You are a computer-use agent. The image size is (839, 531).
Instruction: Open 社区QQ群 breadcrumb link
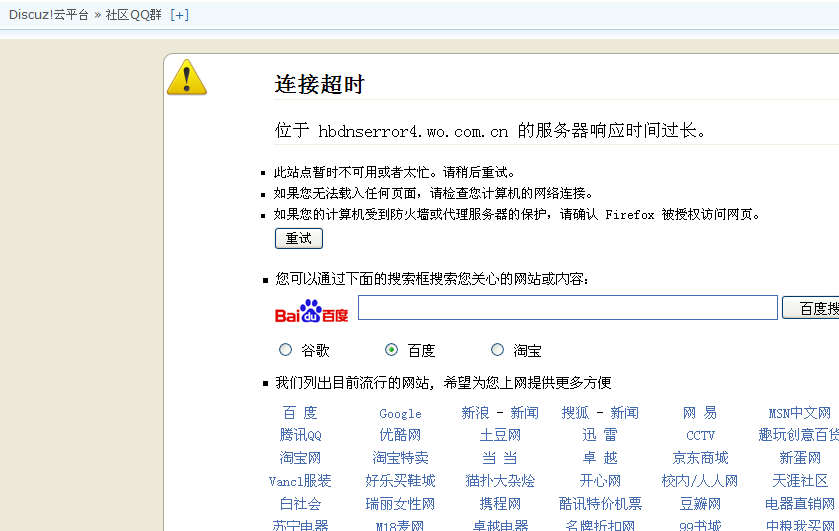point(133,15)
